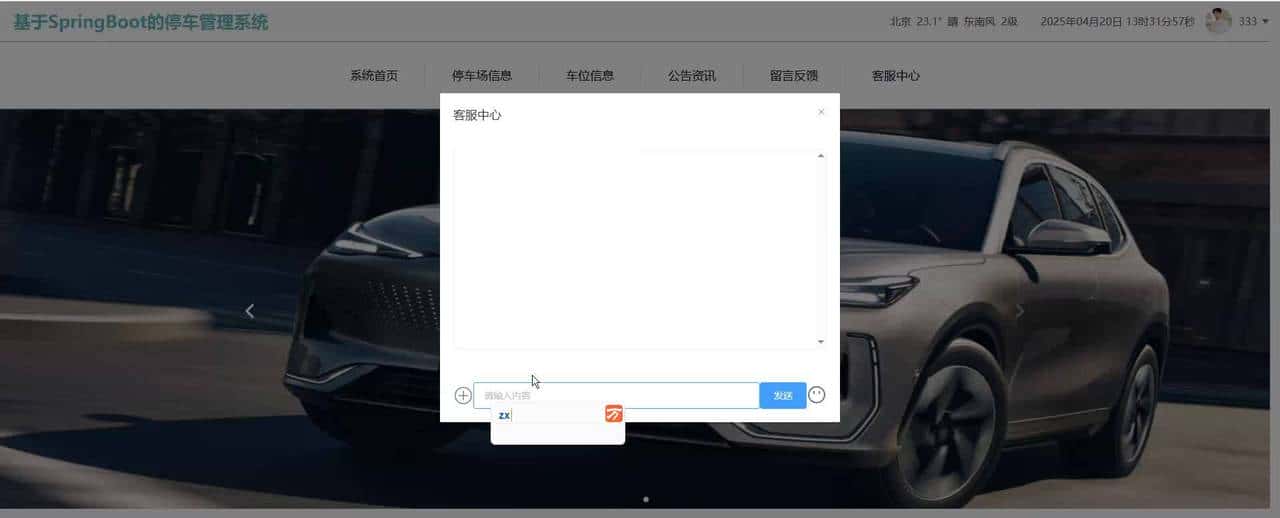Click the 客服中心 dialog title
The width and height of the screenshot is (1280, 518).
477,115
